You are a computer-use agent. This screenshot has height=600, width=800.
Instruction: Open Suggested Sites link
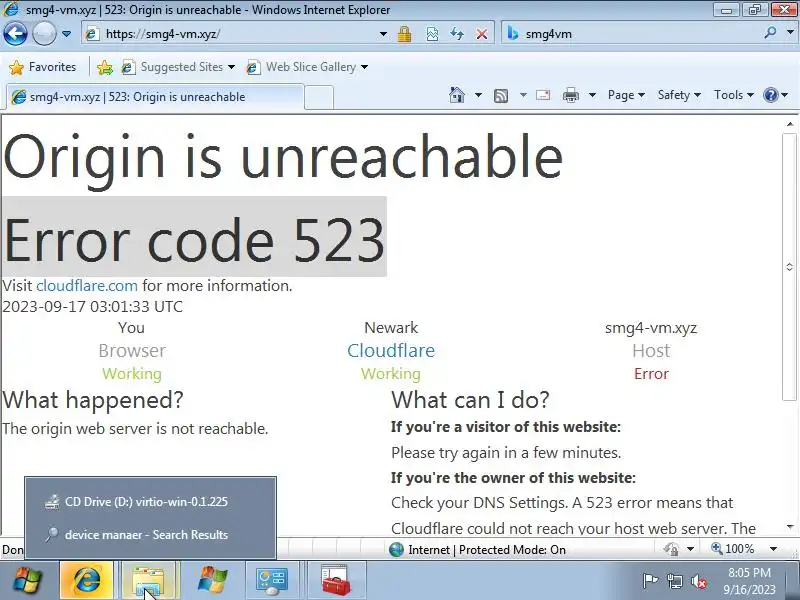click(181, 67)
